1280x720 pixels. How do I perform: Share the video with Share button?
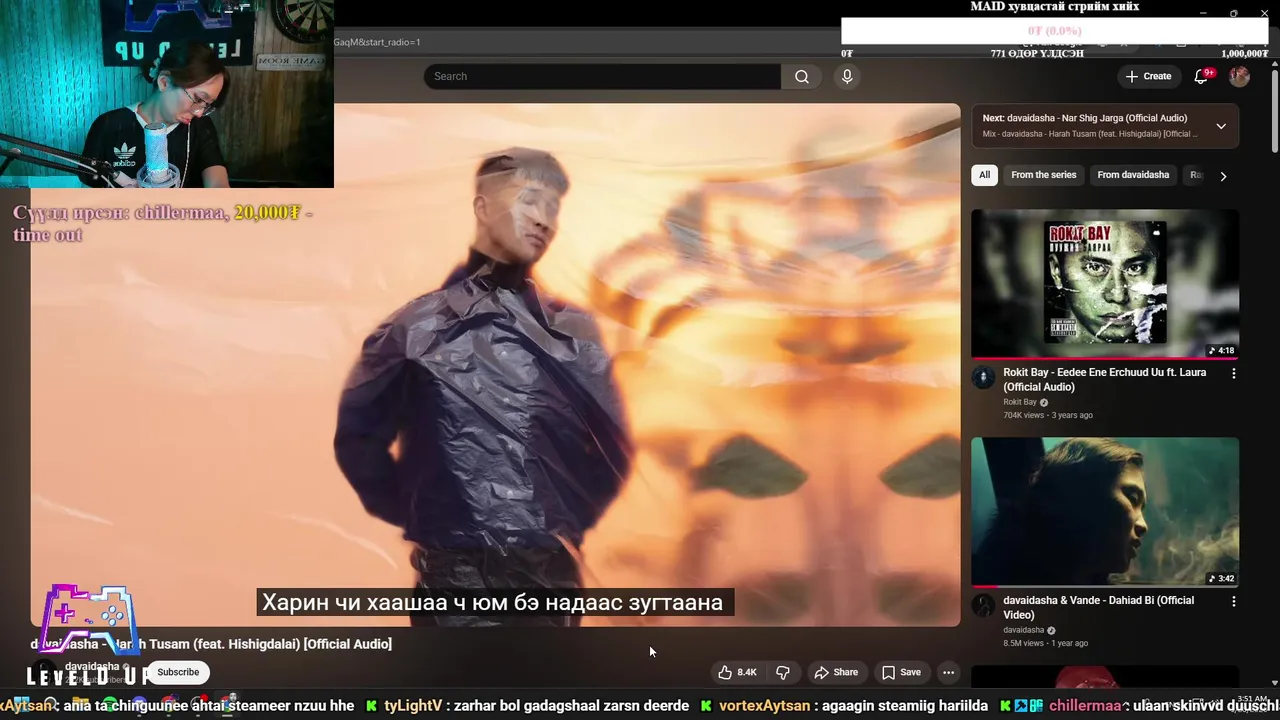(836, 672)
